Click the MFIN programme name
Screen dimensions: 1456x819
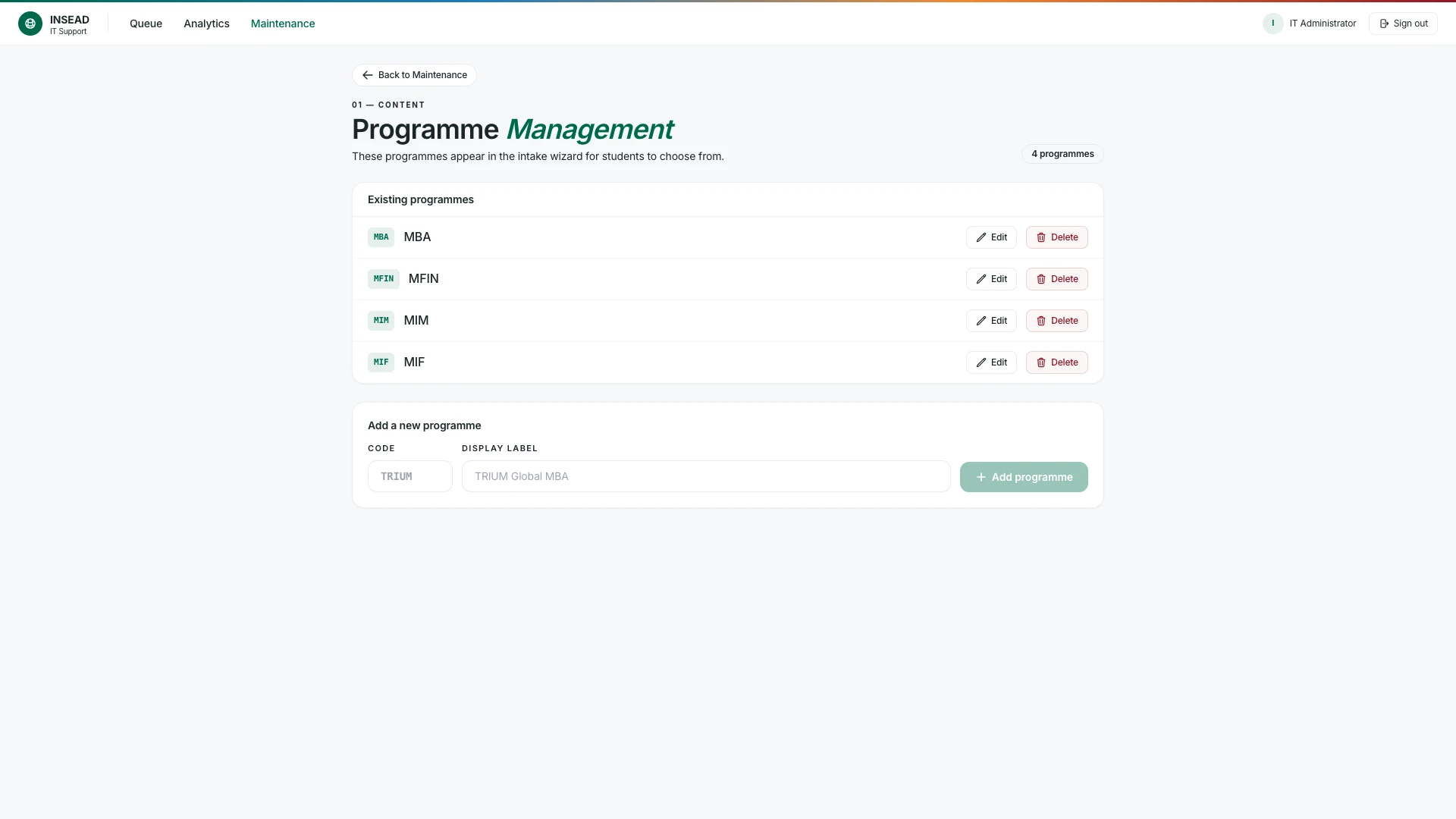click(x=424, y=279)
